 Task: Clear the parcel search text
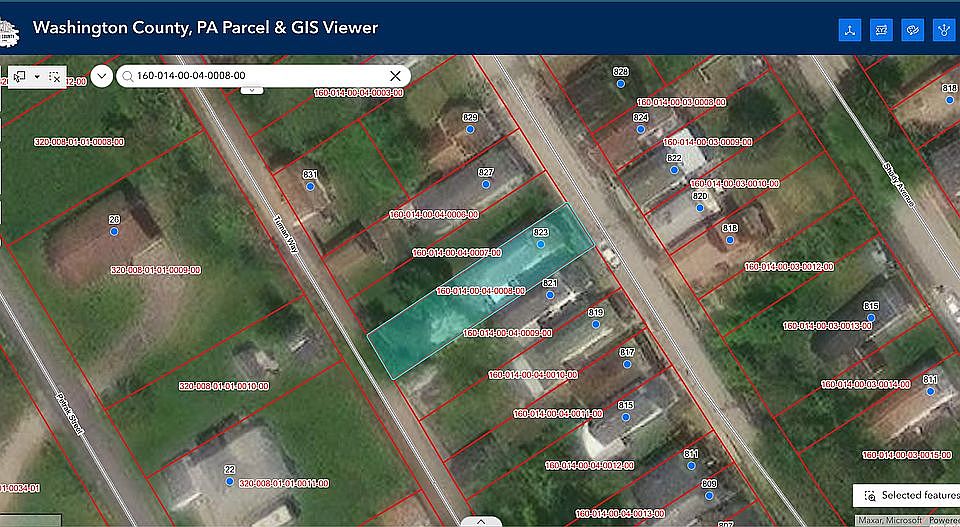pos(395,76)
